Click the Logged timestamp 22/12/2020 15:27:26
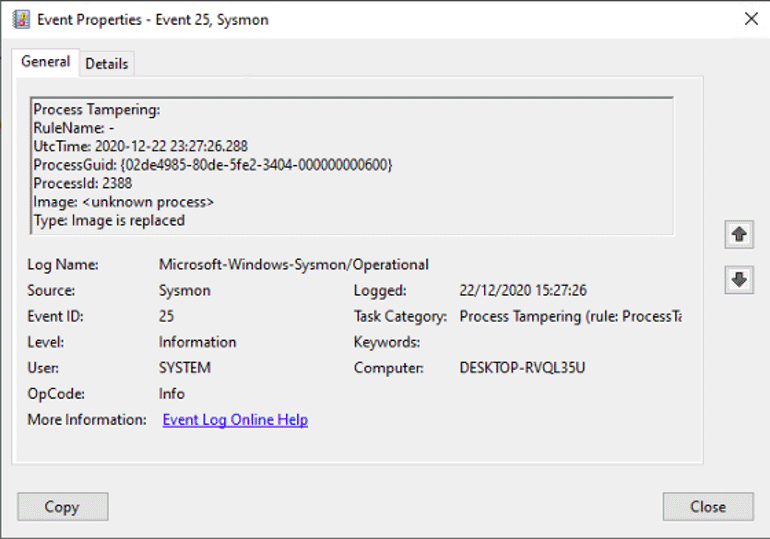Image resolution: width=770 pixels, height=539 pixels. click(x=522, y=291)
